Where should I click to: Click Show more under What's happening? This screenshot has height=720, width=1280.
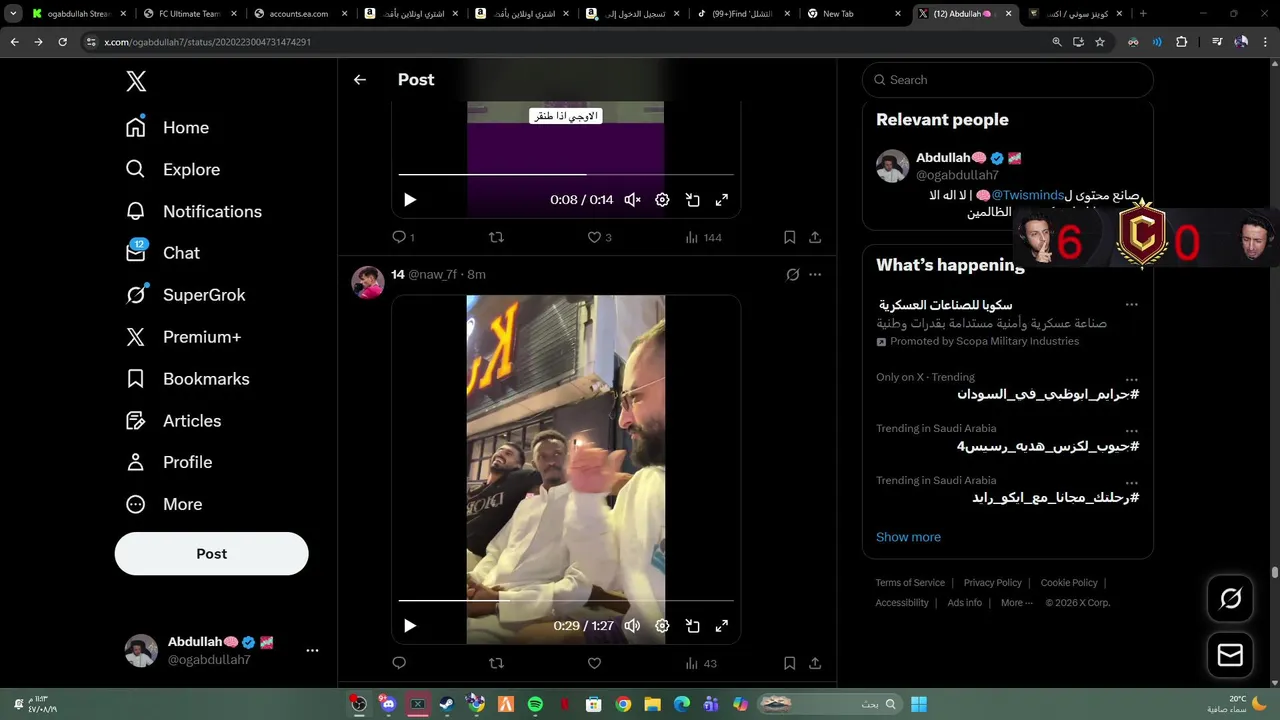[x=908, y=537]
